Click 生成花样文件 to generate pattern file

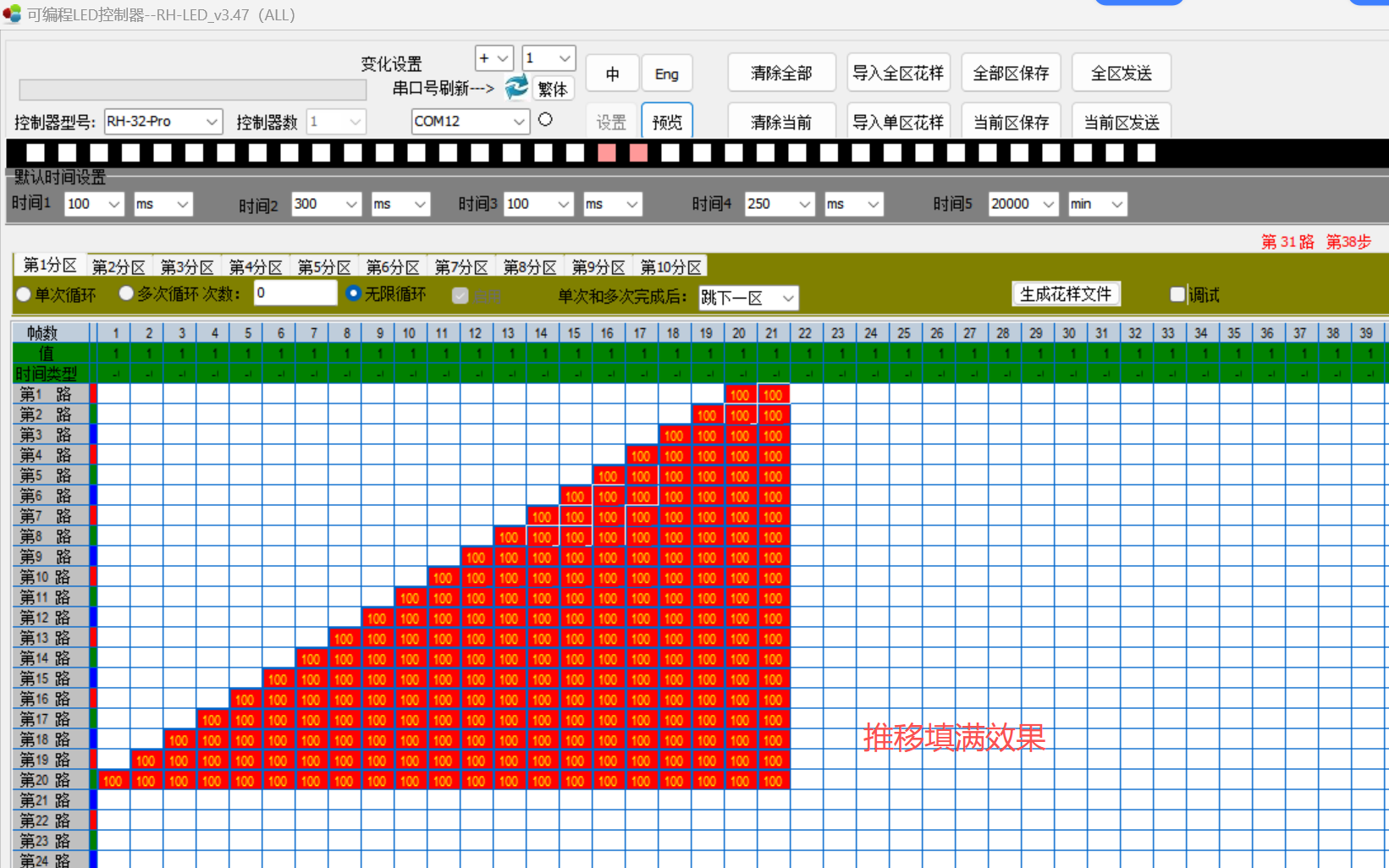pos(1066,294)
